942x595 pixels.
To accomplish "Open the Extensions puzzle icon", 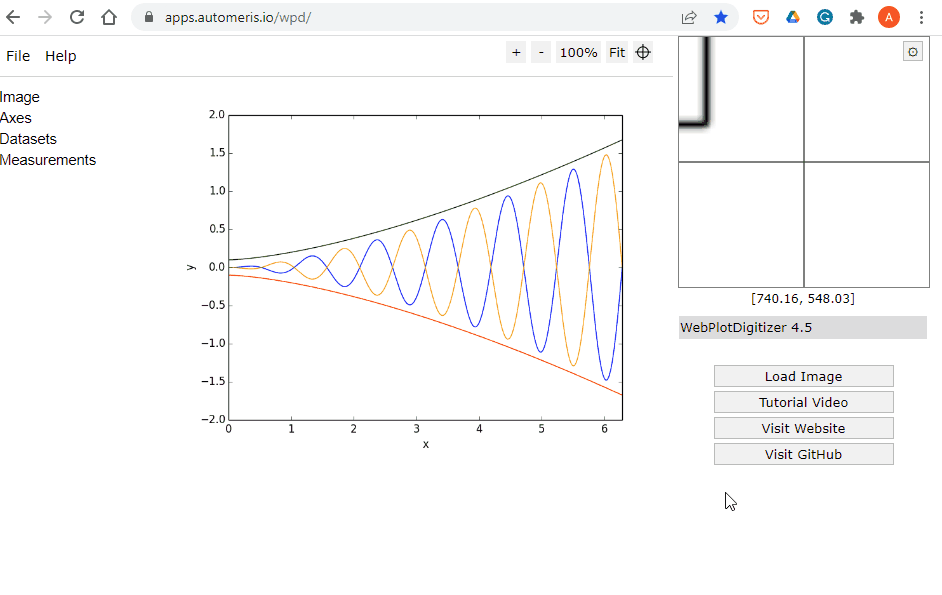I will 856,17.
